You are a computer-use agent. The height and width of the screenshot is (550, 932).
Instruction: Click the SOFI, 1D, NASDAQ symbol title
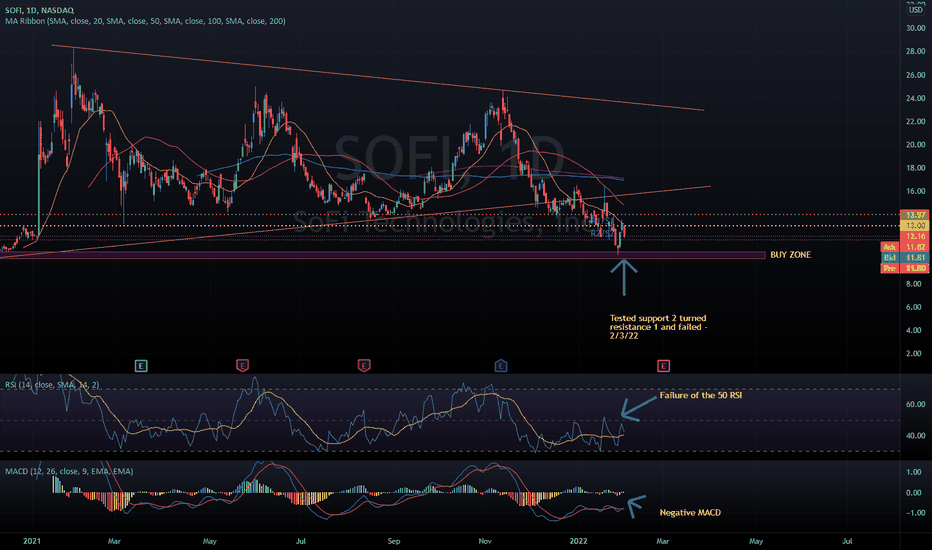click(x=39, y=10)
